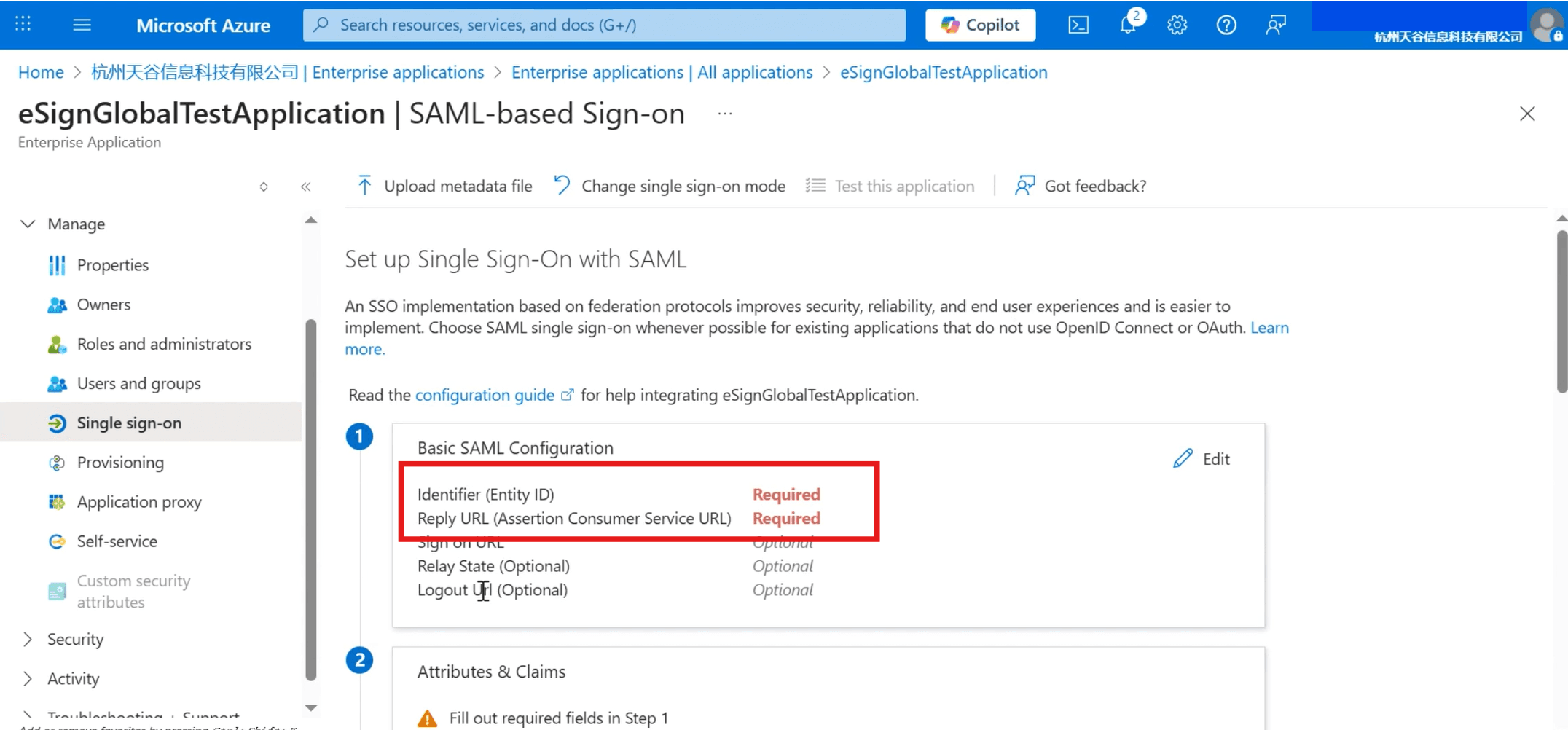Screen dimensions: 1568x730
Task: Click the Single sign-on arrow icon
Action: (57, 423)
